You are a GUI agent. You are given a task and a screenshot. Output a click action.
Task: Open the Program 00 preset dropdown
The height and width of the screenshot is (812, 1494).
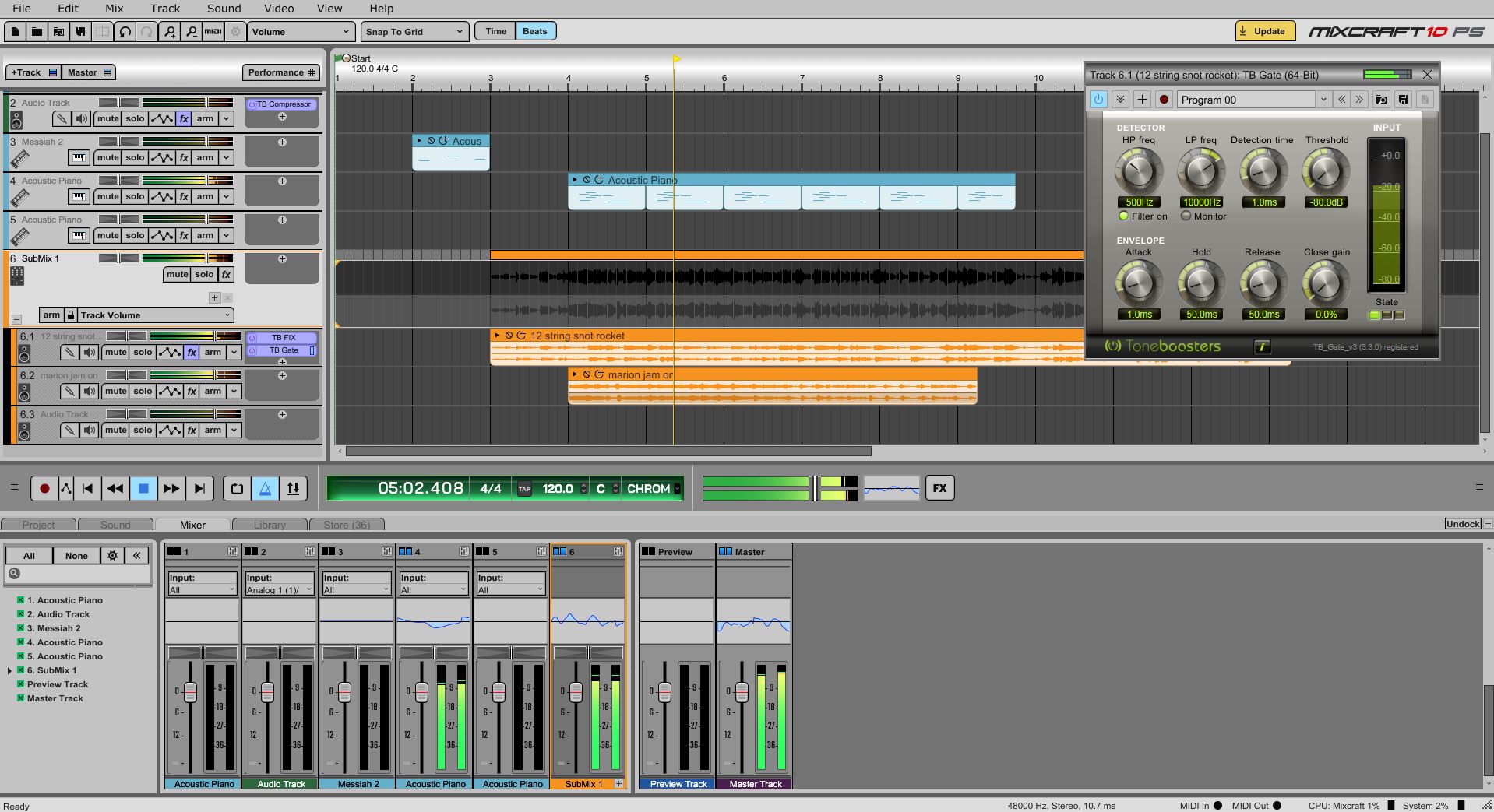click(1253, 100)
